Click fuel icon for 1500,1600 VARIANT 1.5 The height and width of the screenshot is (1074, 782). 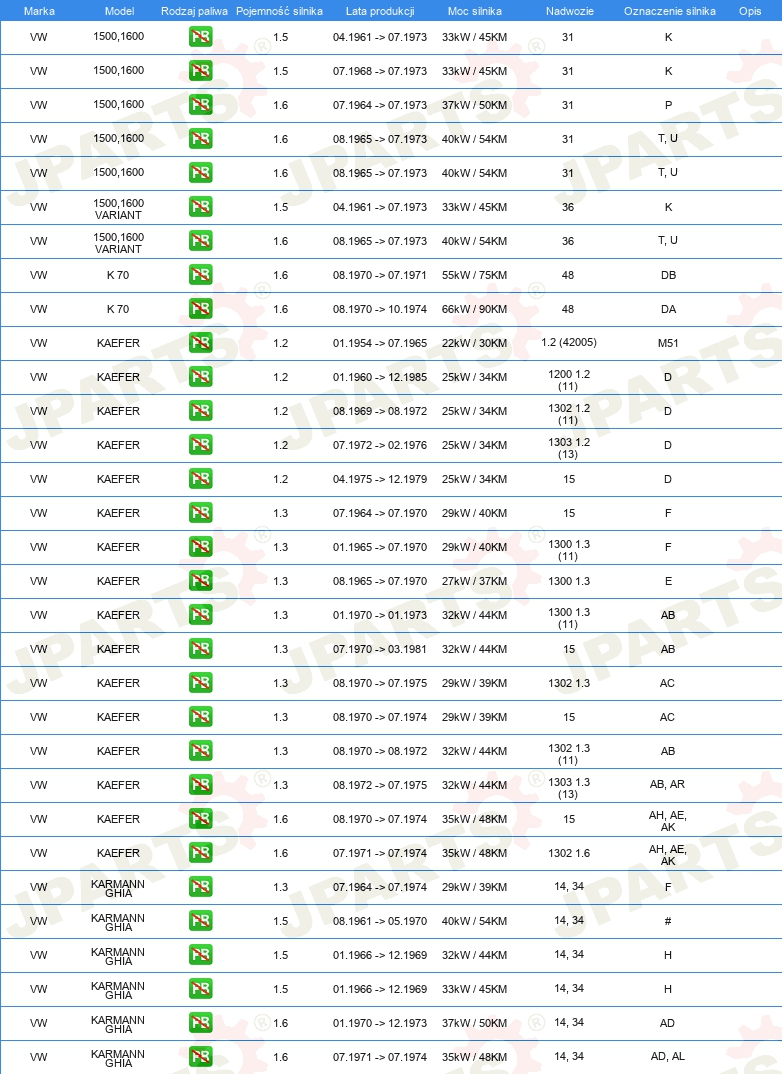pyautogui.click(x=201, y=207)
